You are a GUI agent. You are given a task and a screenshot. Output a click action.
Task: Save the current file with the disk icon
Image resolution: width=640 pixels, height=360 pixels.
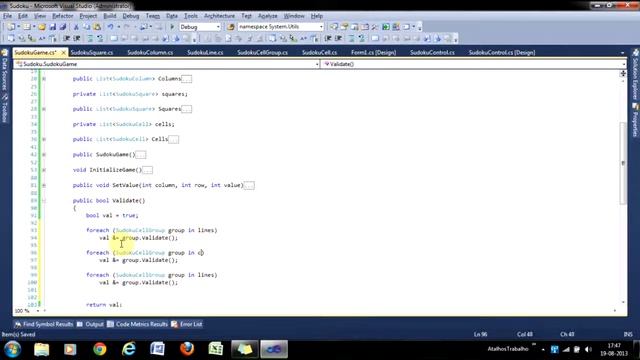53,27
